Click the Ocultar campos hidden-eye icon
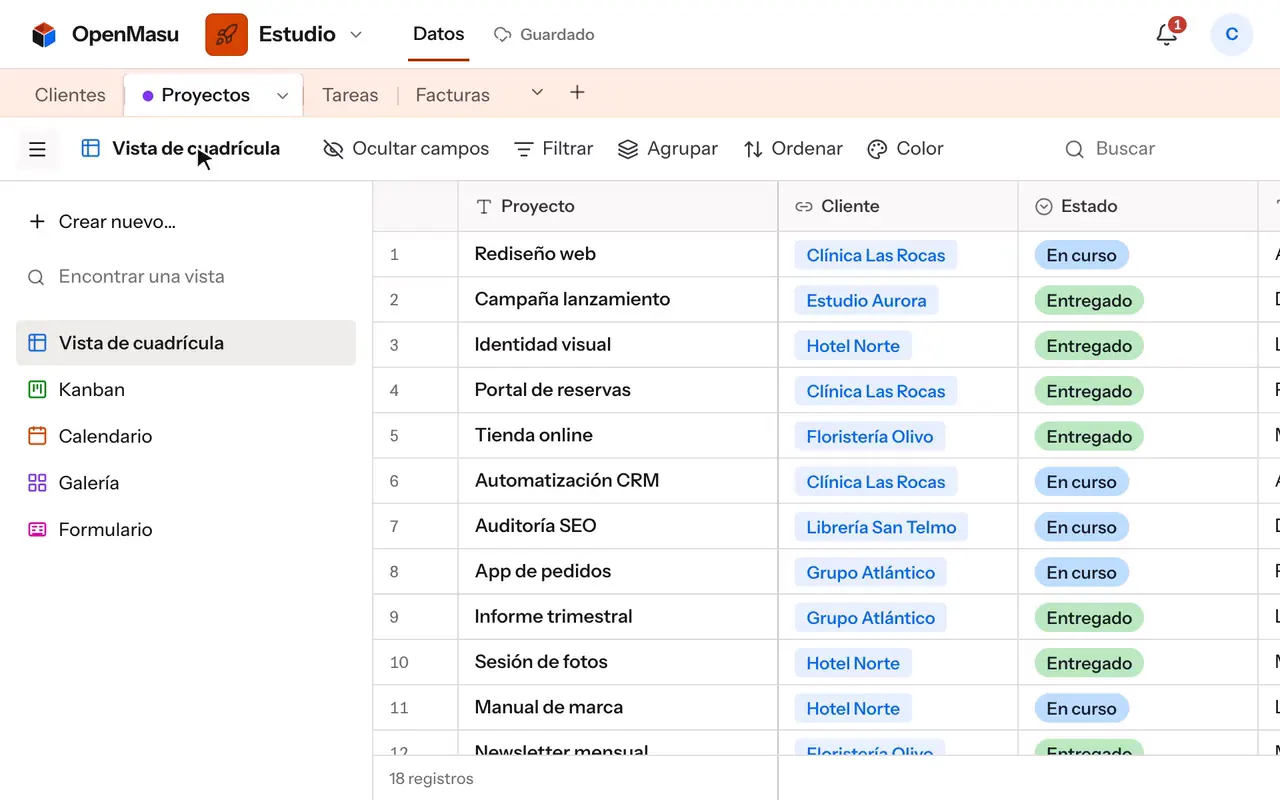Screen dimensions: 1280x800 (x=333, y=149)
